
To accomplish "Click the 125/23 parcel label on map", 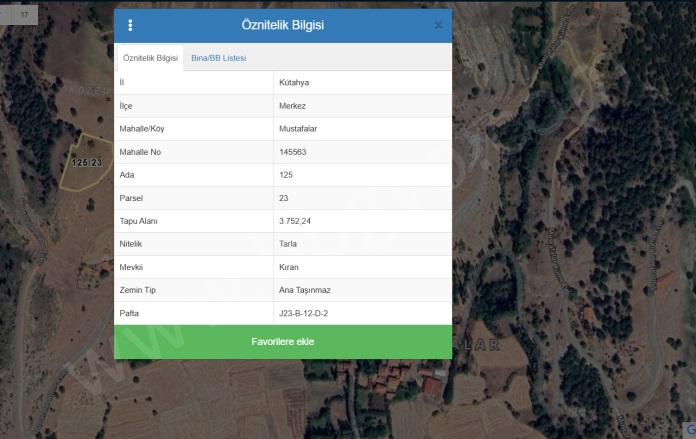I will pos(87,162).
